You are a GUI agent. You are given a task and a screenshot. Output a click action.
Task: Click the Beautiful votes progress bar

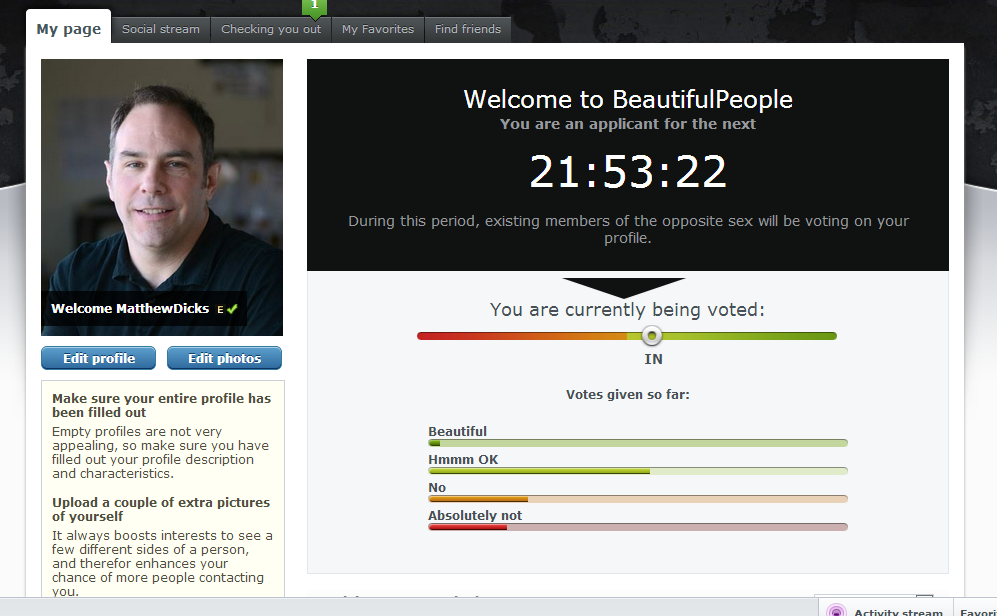(638, 443)
